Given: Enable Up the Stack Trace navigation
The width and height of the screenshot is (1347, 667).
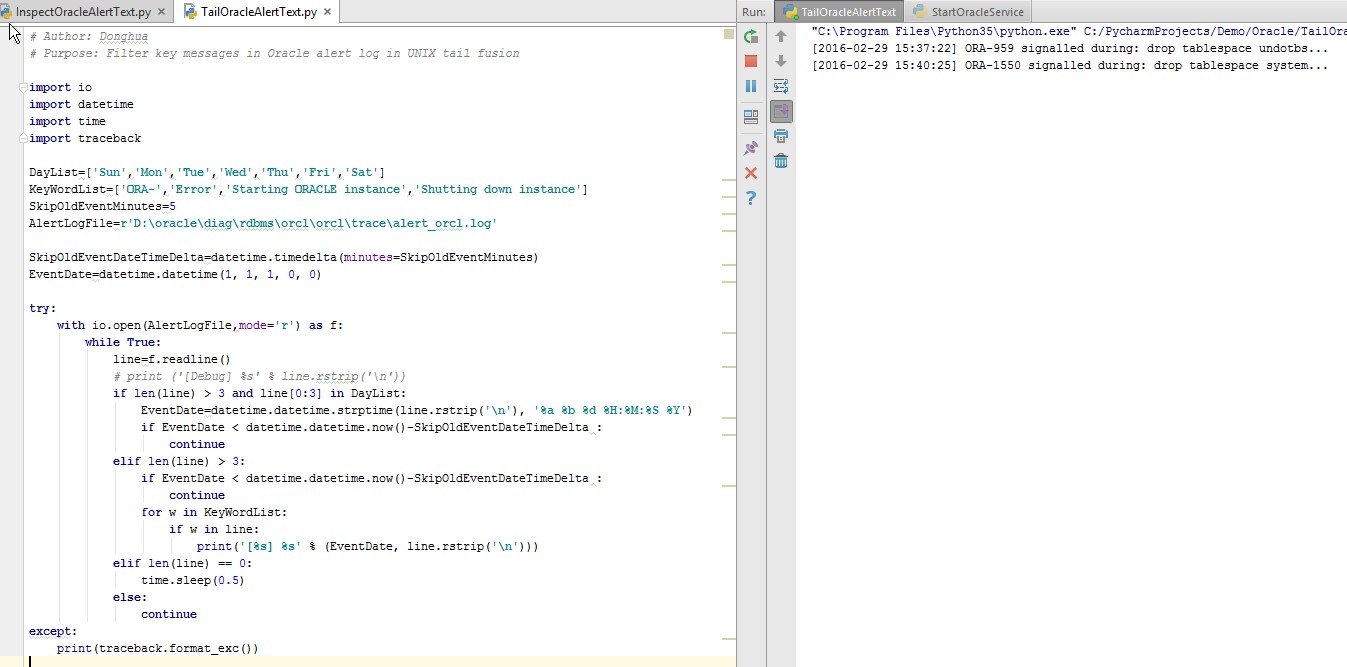Looking at the screenshot, I should click(781, 35).
